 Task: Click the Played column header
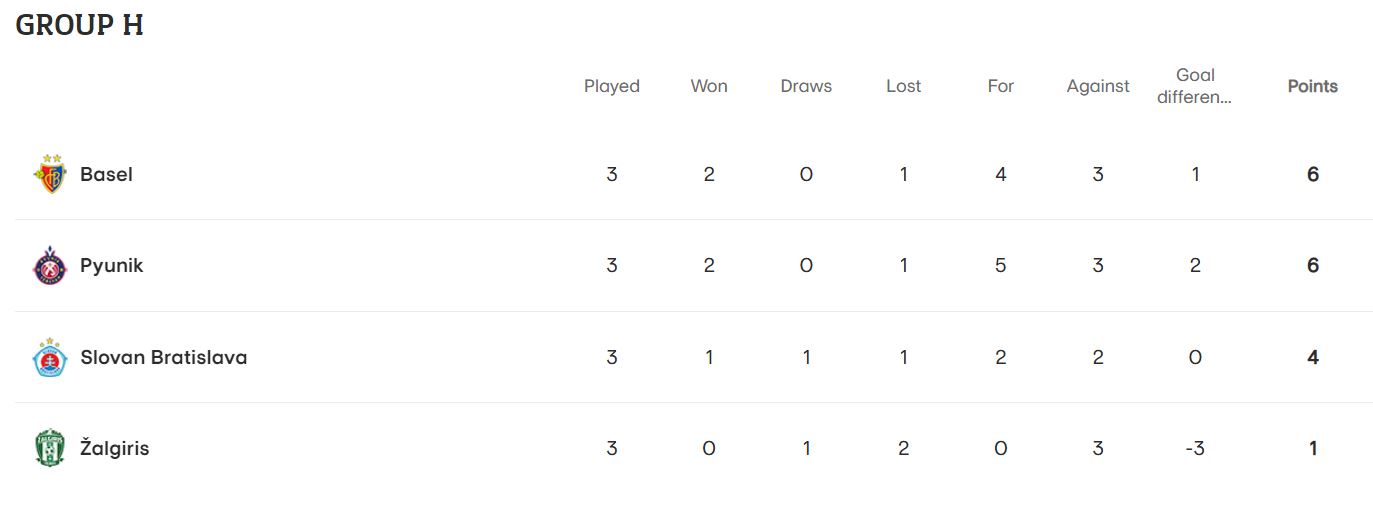612,86
